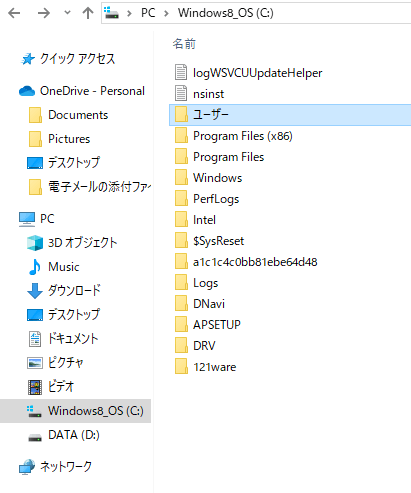Select the Logs folder
The width and height of the screenshot is (411, 493).
point(205,283)
